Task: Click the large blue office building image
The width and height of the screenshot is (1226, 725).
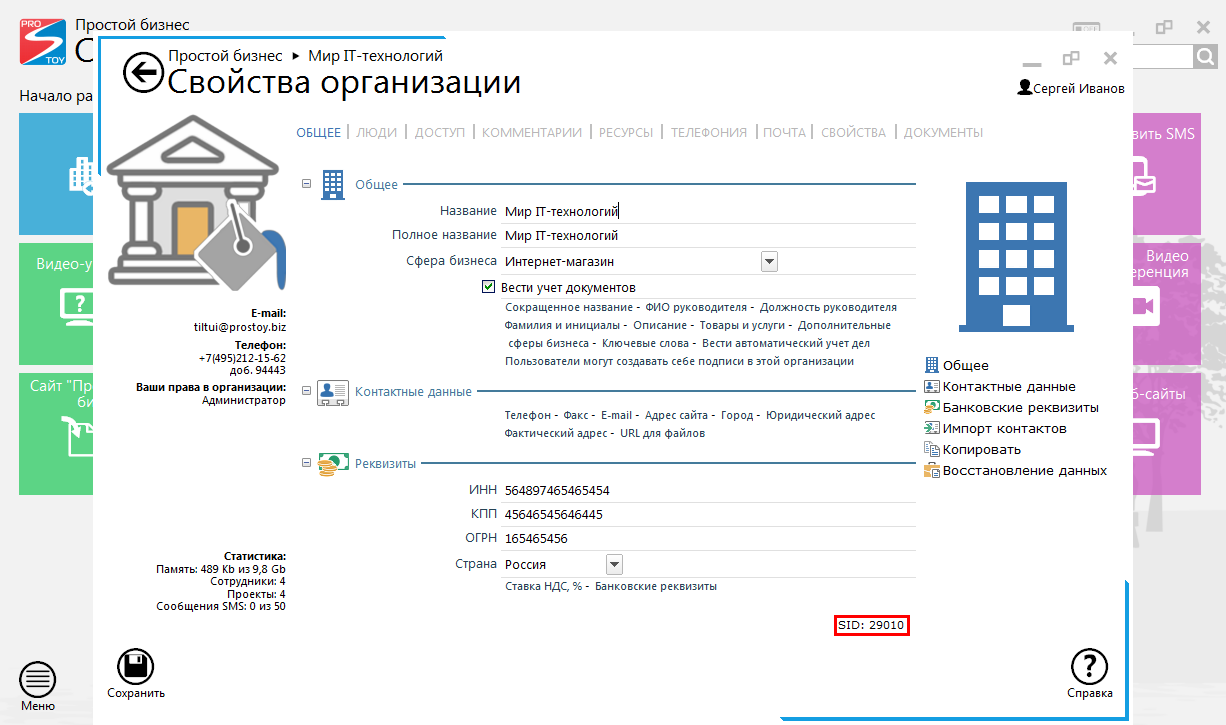Action: (1016, 256)
